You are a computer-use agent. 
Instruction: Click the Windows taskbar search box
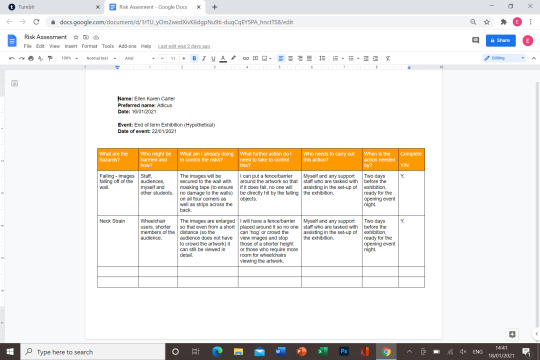pyautogui.click(x=93, y=352)
